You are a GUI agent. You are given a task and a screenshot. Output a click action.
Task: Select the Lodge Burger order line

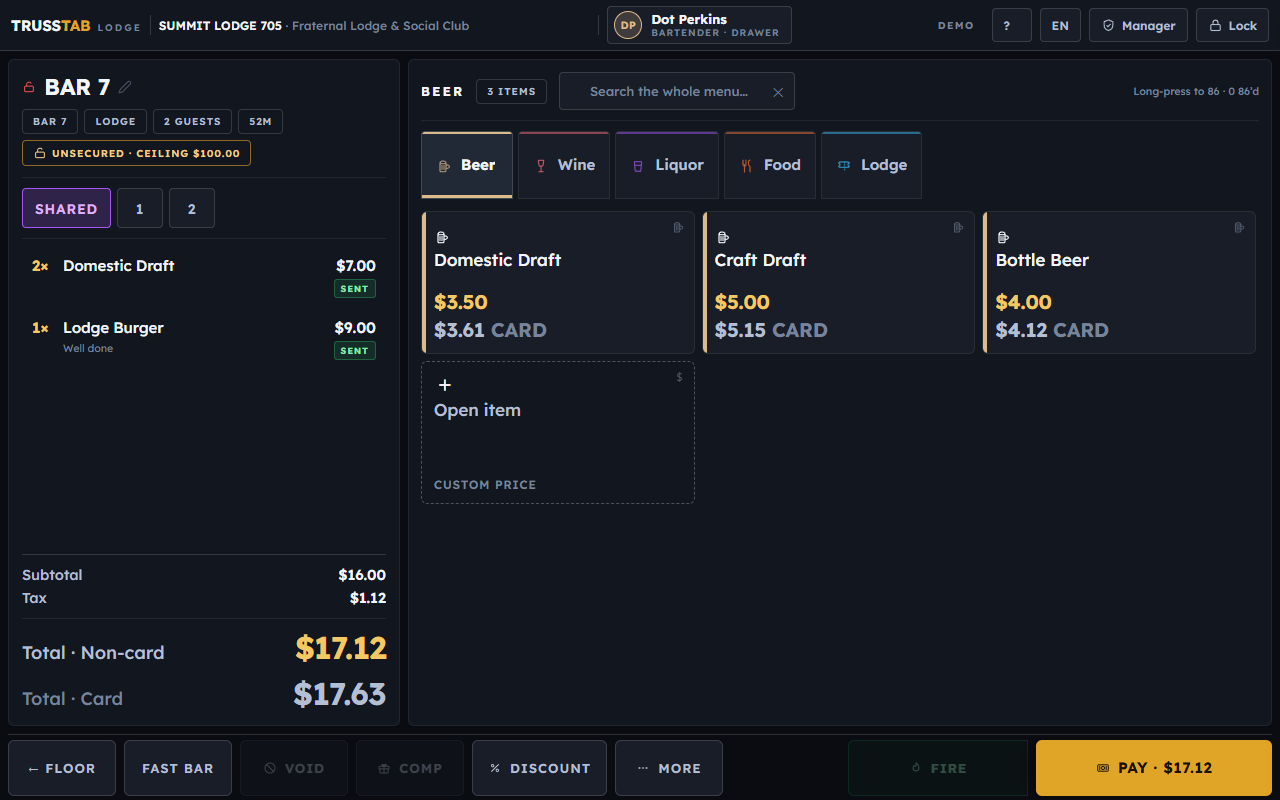(x=204, y=338)
